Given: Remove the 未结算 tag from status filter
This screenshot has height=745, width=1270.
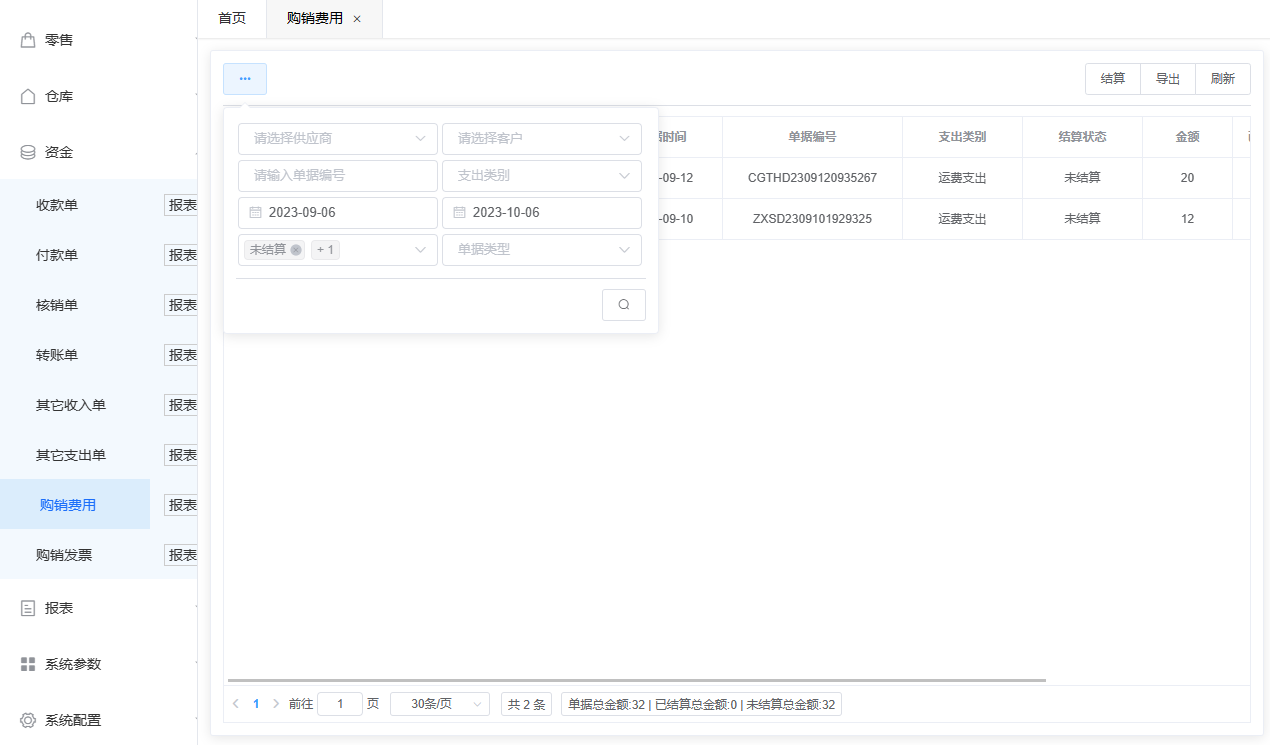Looking at the screenshot, I should click(296, 250).
